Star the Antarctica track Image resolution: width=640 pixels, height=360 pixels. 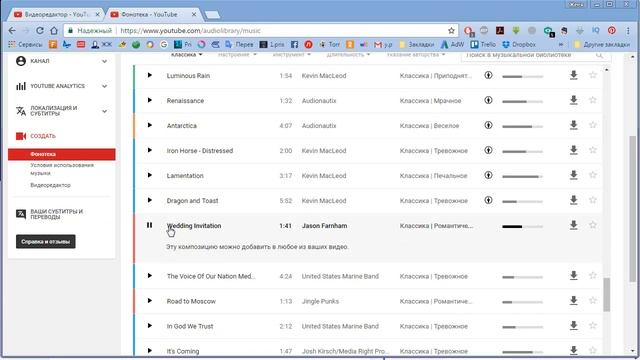click(x=593, y=125)
